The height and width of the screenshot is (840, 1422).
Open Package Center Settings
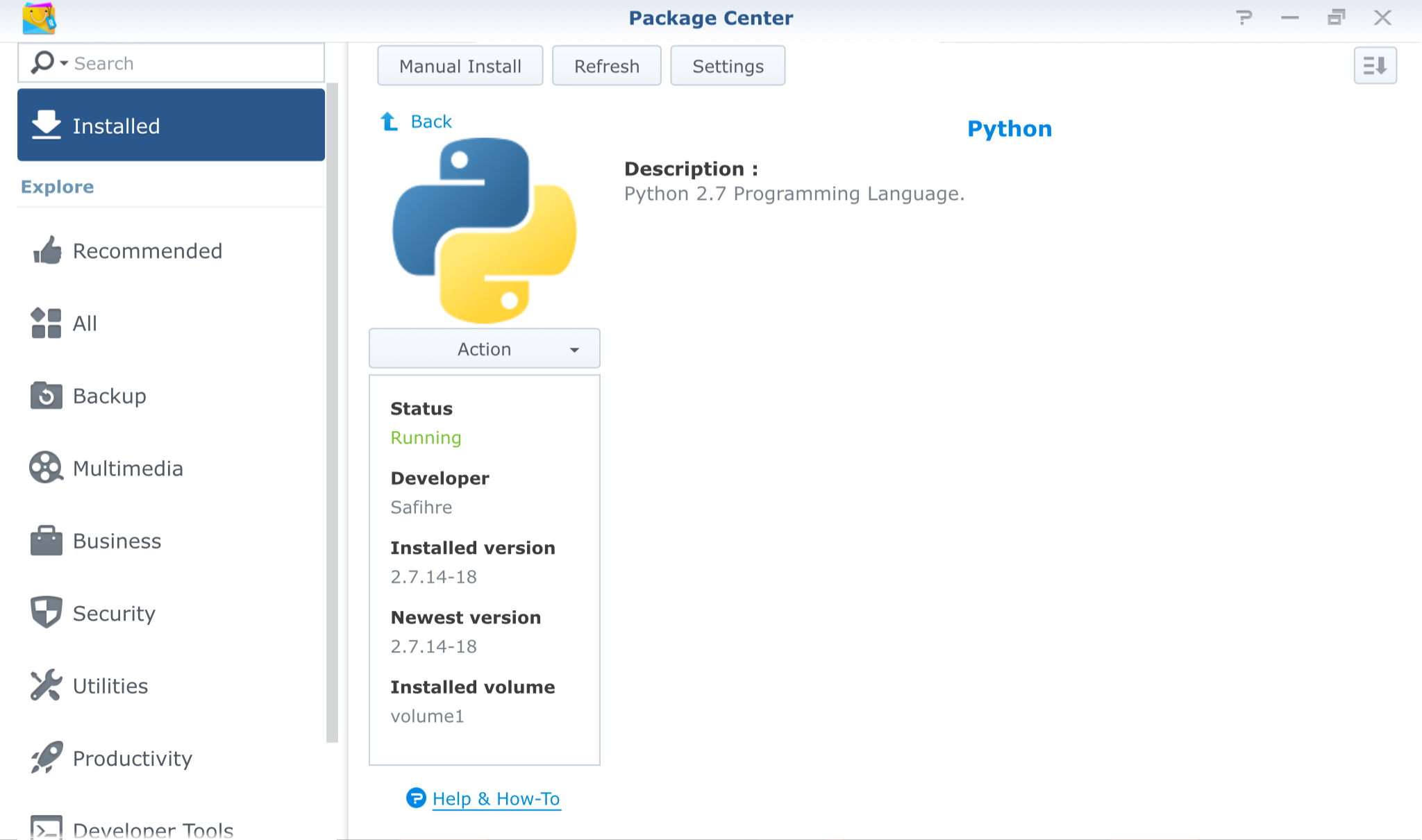[x=728, y=66]
